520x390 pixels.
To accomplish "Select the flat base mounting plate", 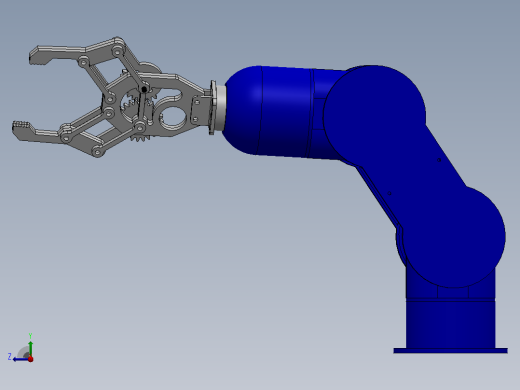I will point(450,351).
